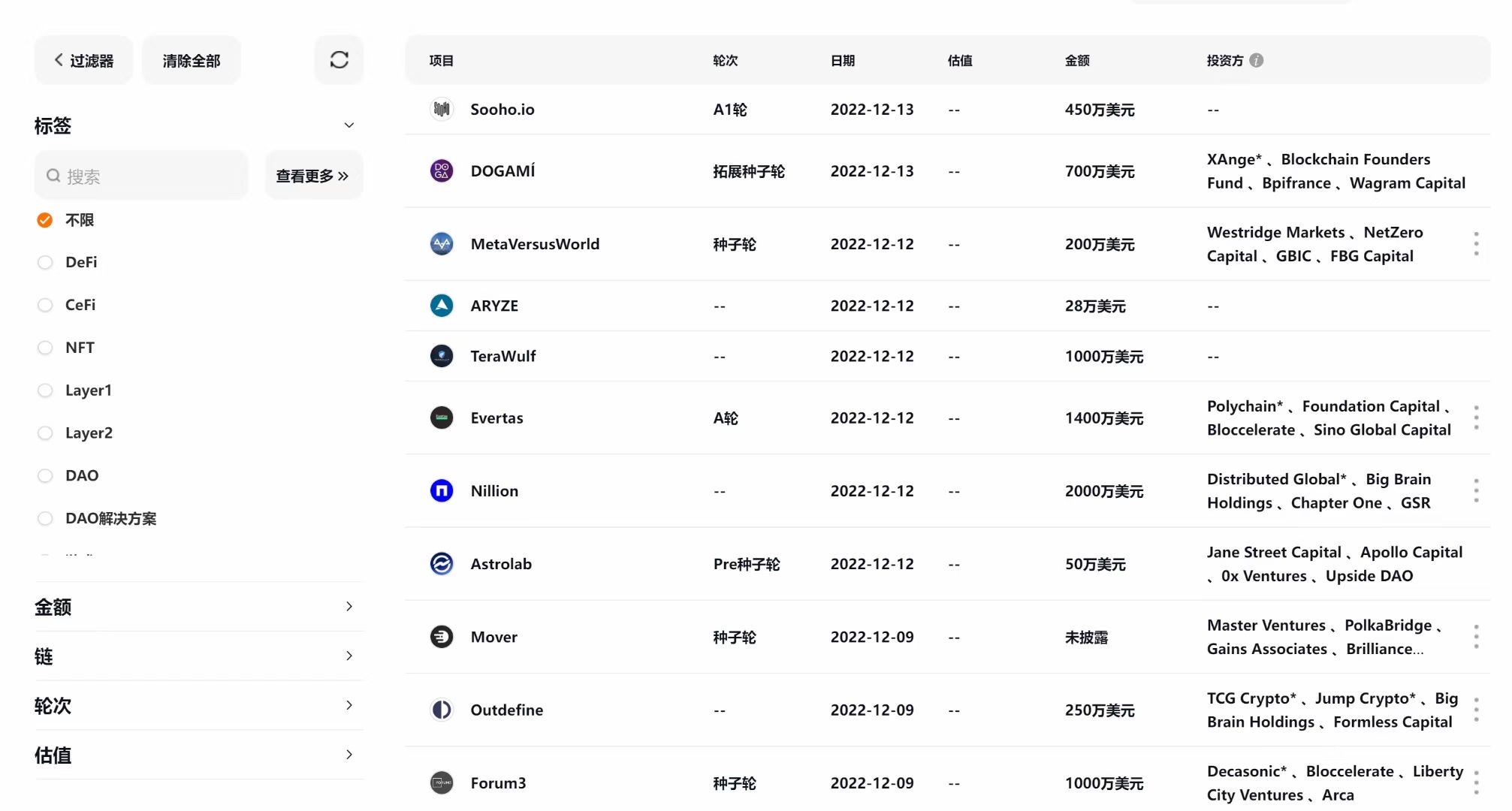The image size is (1512, 811).
Task: Expand the 轮次 filter section
Action: coord(349,705)
